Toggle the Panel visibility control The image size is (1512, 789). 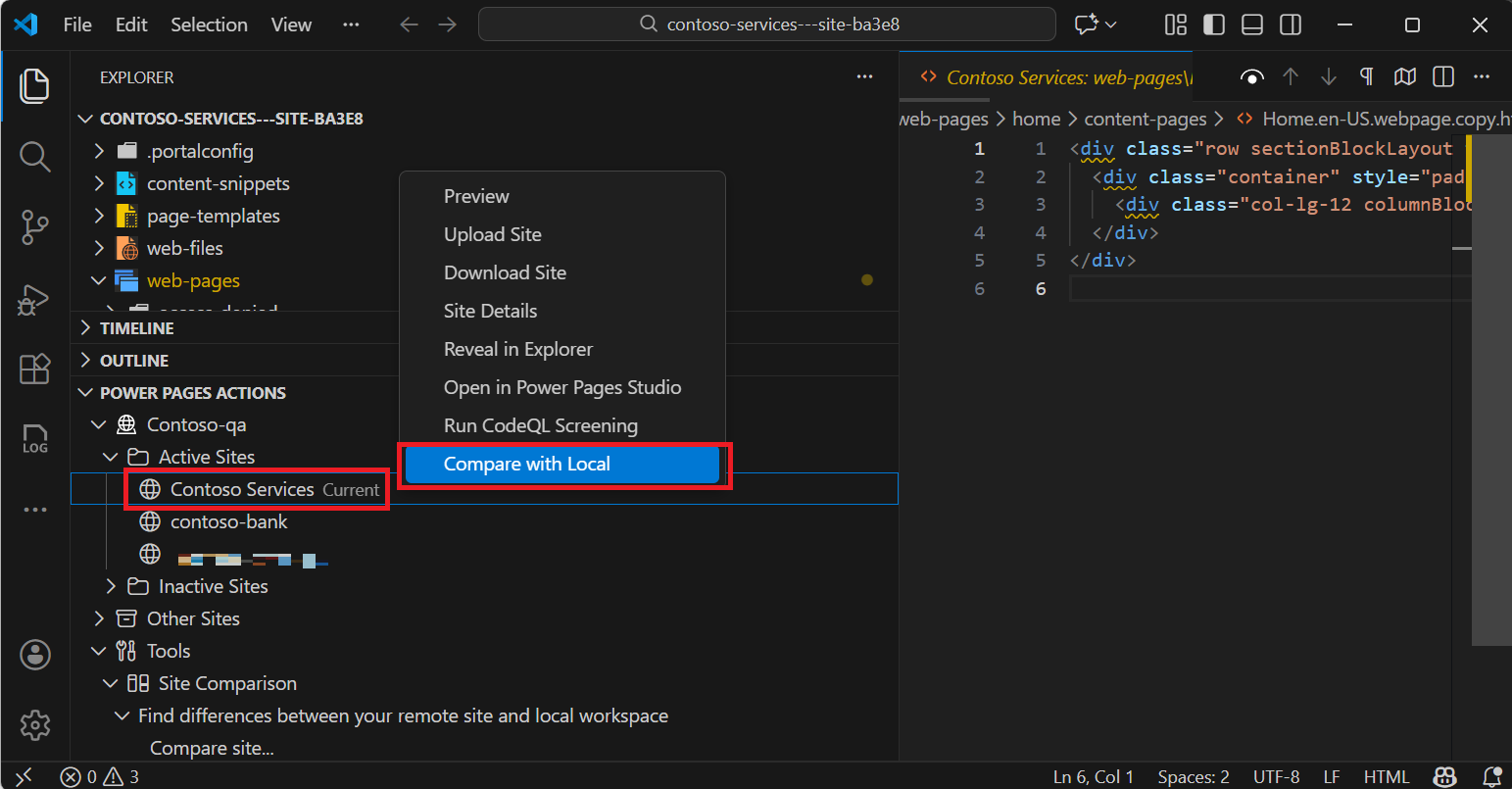1251,25
